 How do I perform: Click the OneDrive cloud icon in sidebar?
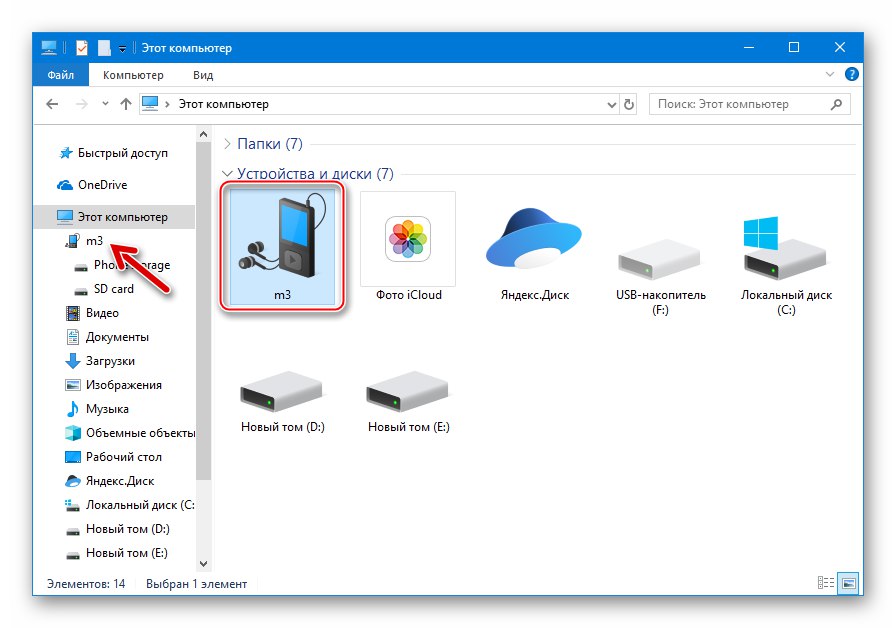pyautogui.click(x=65, y=185)
